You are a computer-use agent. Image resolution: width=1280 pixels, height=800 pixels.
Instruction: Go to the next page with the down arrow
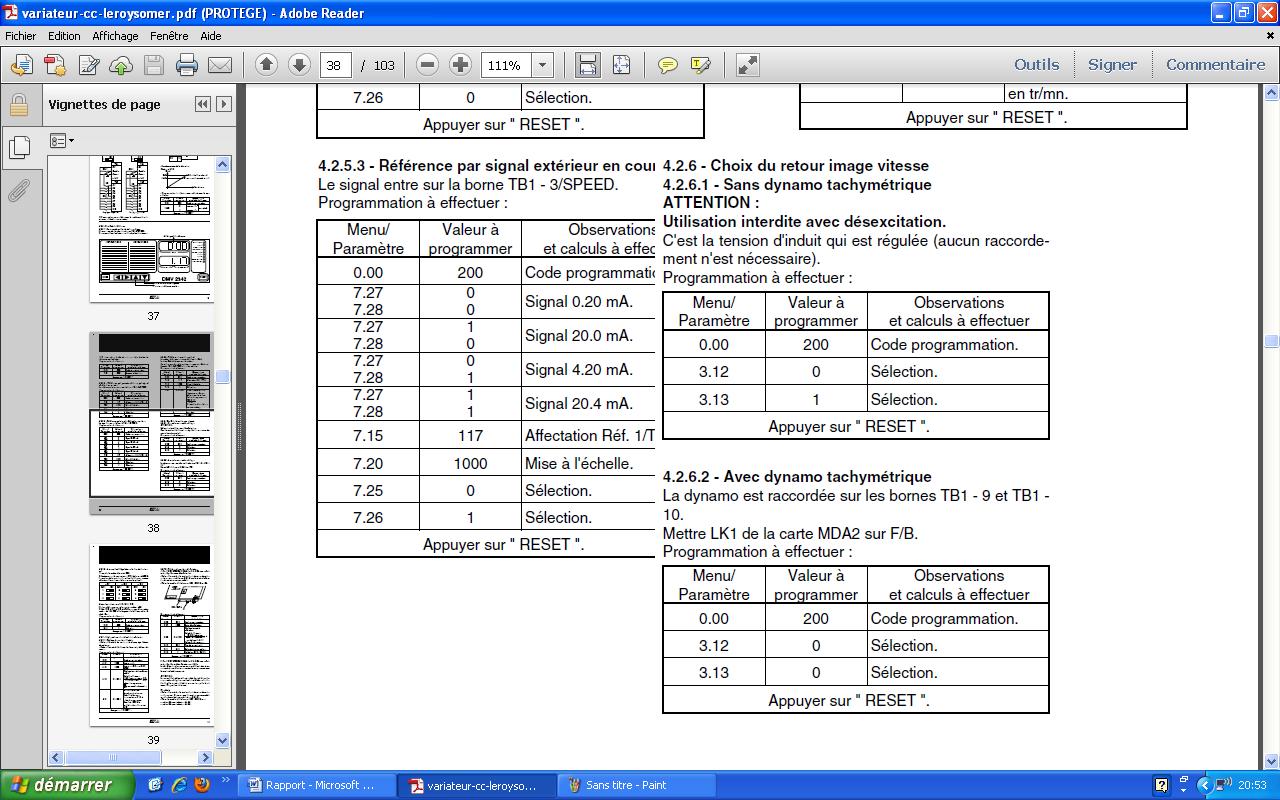tap(299, 65)
